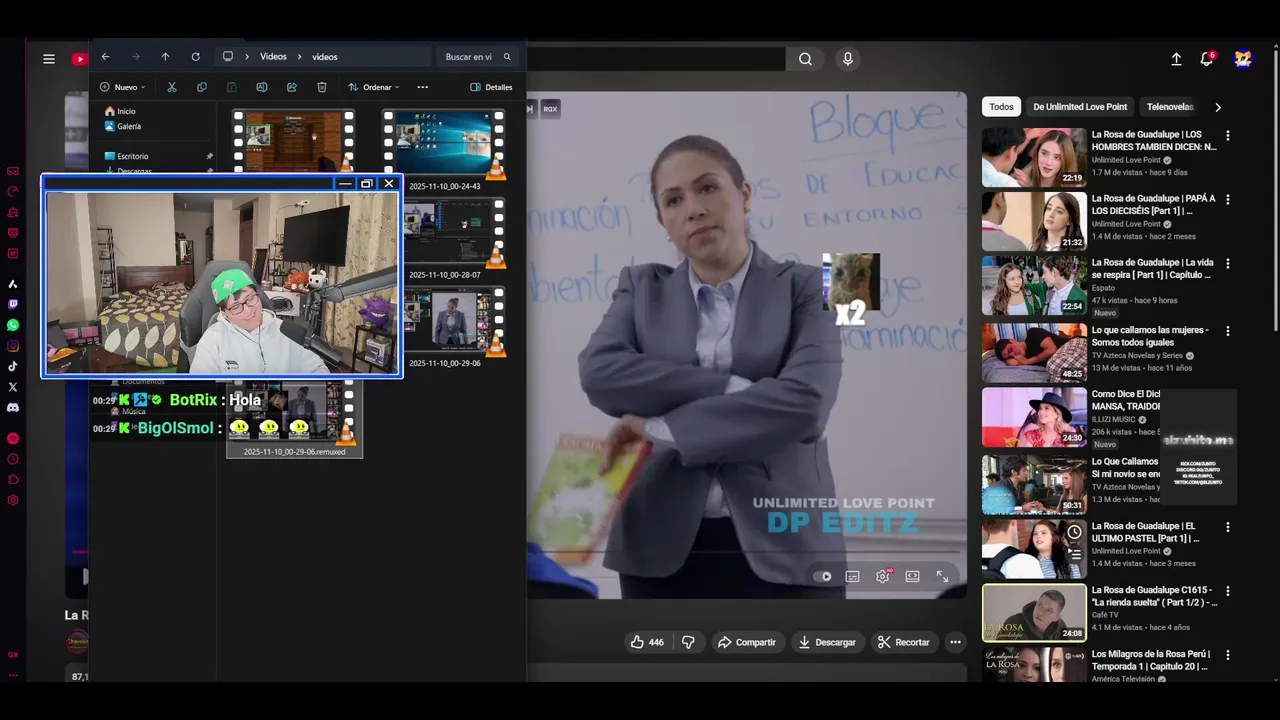Open Galería in File Explorer sidebar
The height and width of the screenshot is (720, 1280).
pos(122,126)
